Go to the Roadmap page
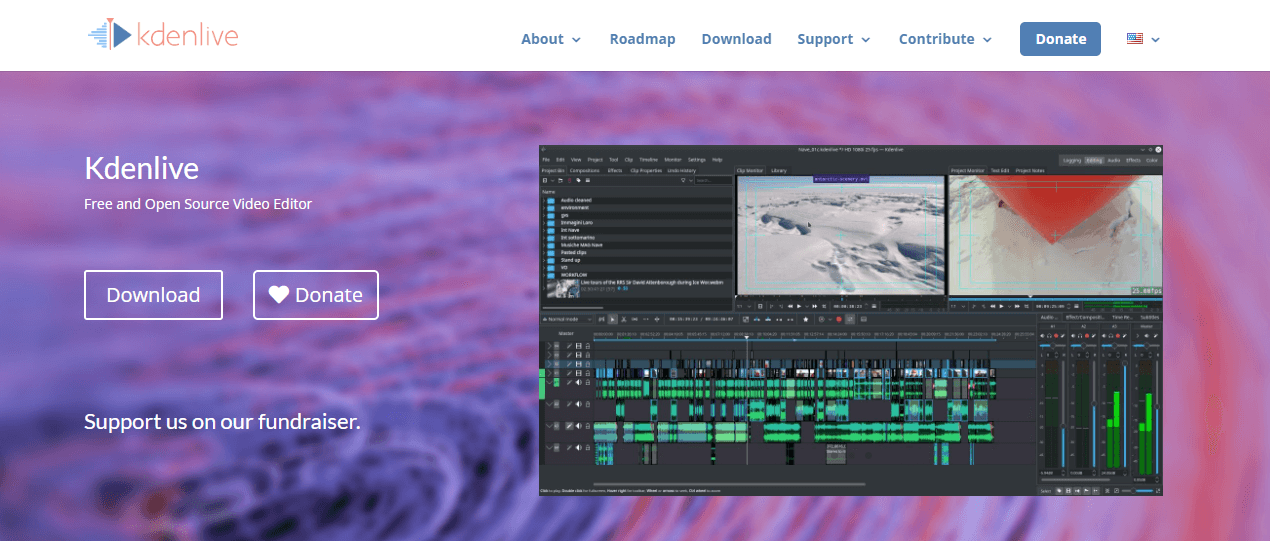Viewport: 1270px width, 541px height. tap(642, 39)
